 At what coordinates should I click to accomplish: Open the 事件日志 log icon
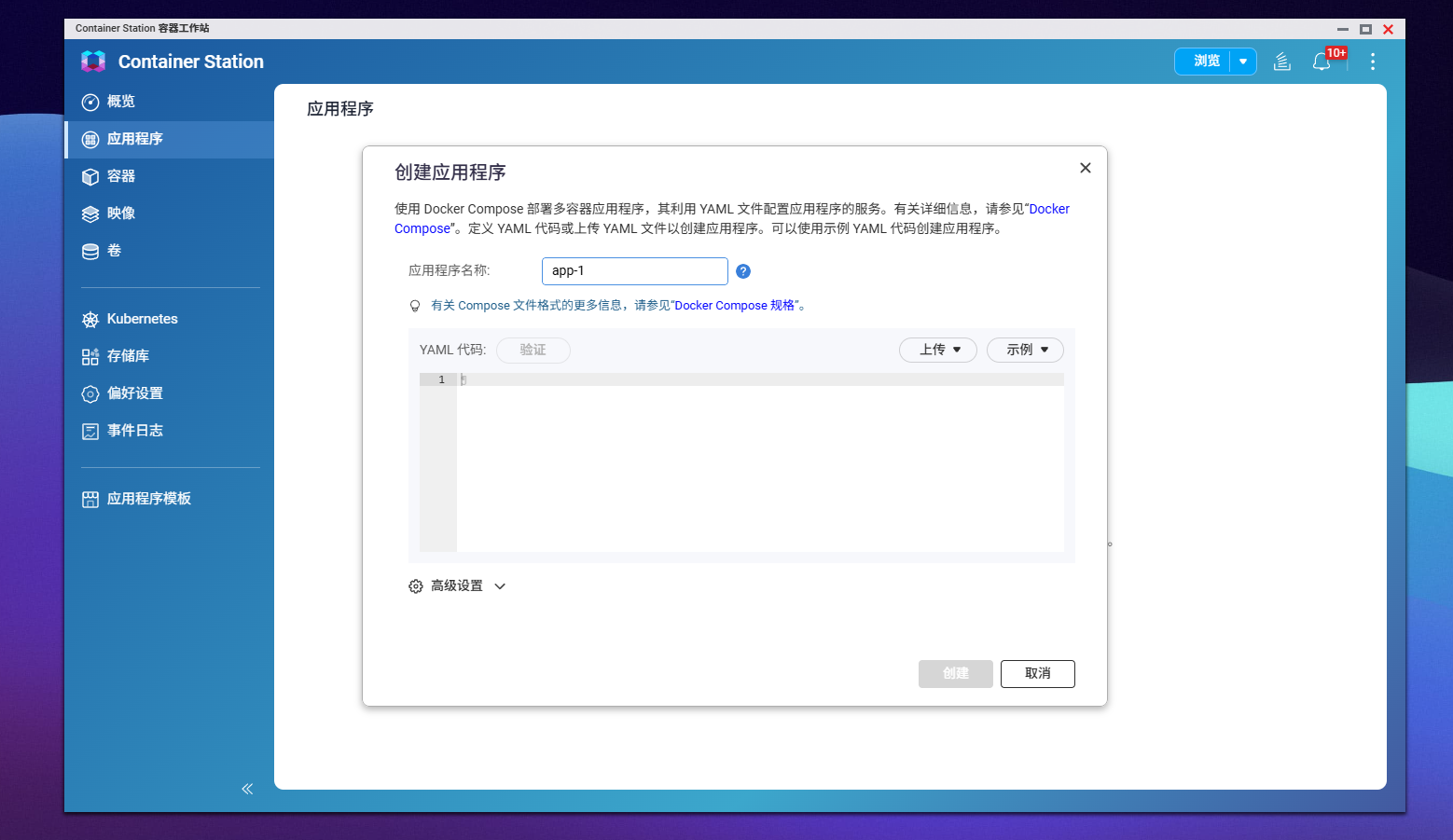point(90,431)
